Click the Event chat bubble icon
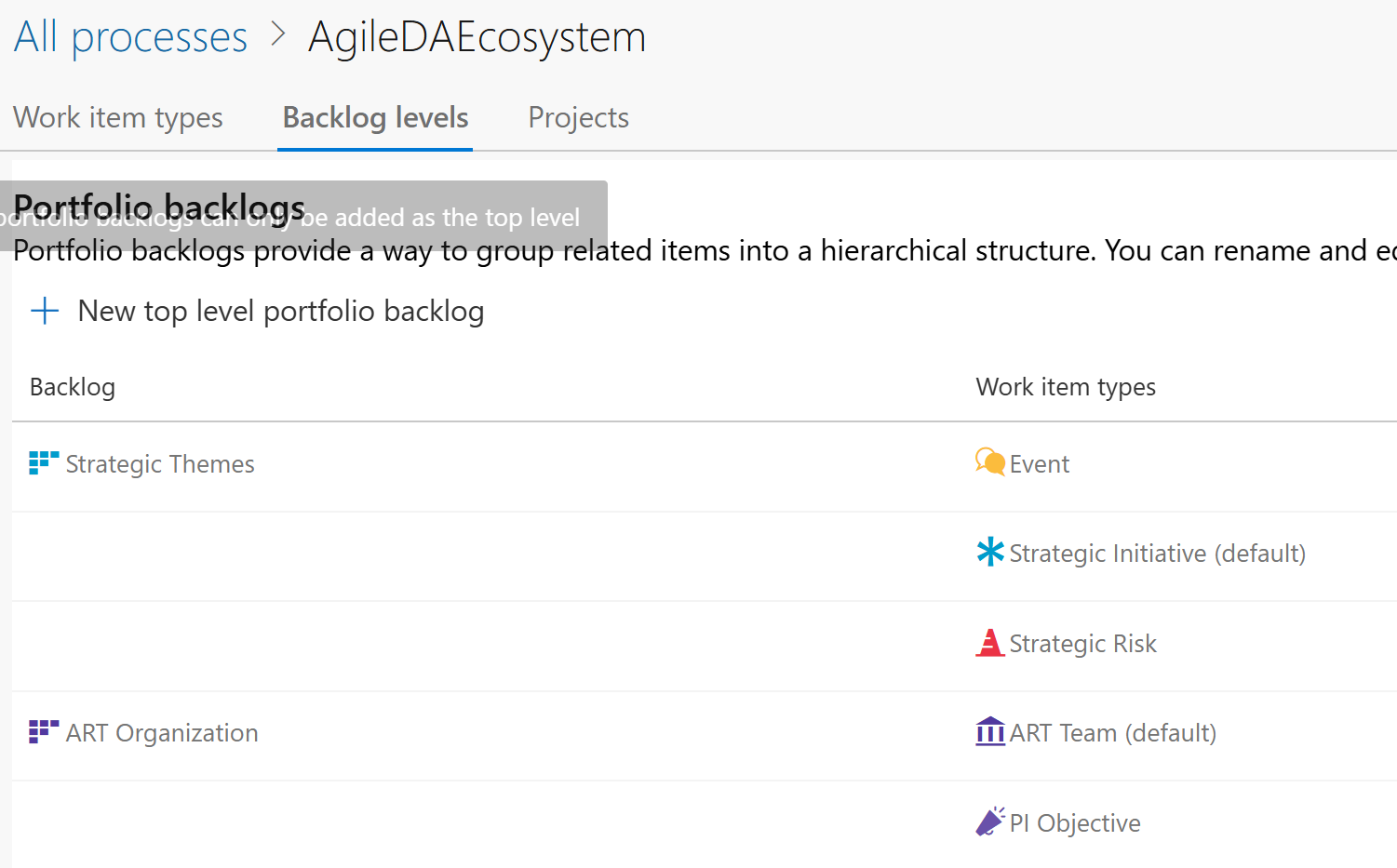 [x=990, y=462]
